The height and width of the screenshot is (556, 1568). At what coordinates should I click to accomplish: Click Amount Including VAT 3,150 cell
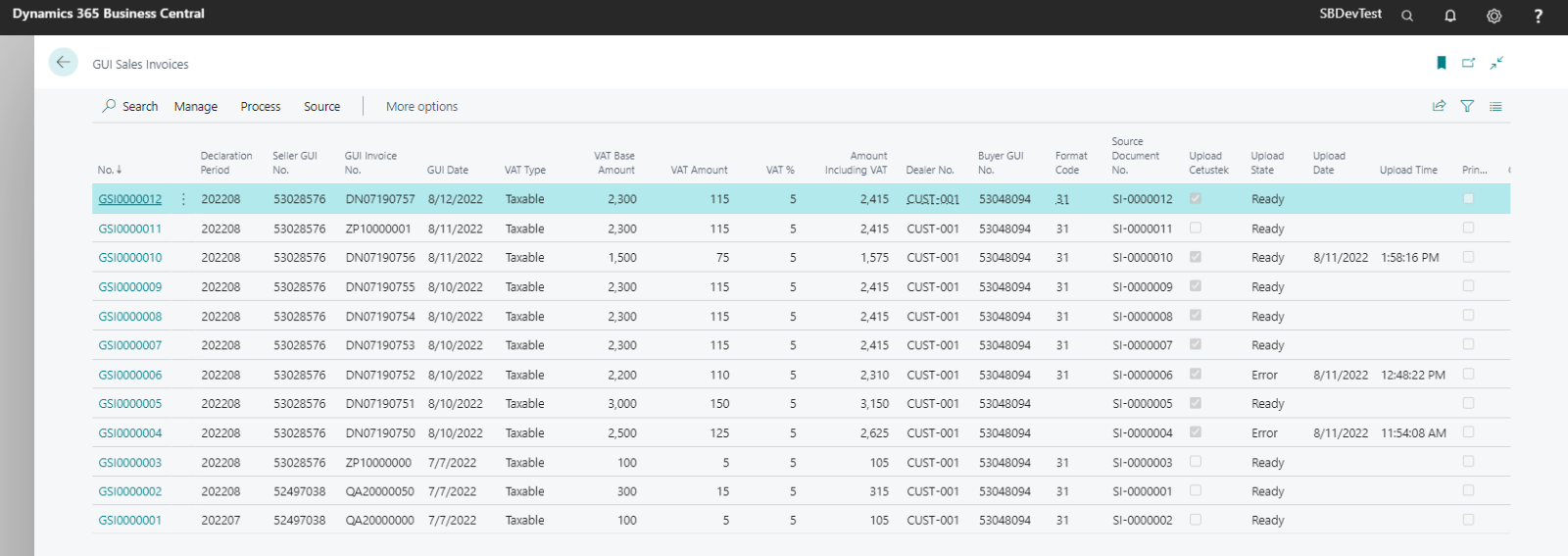874,404
